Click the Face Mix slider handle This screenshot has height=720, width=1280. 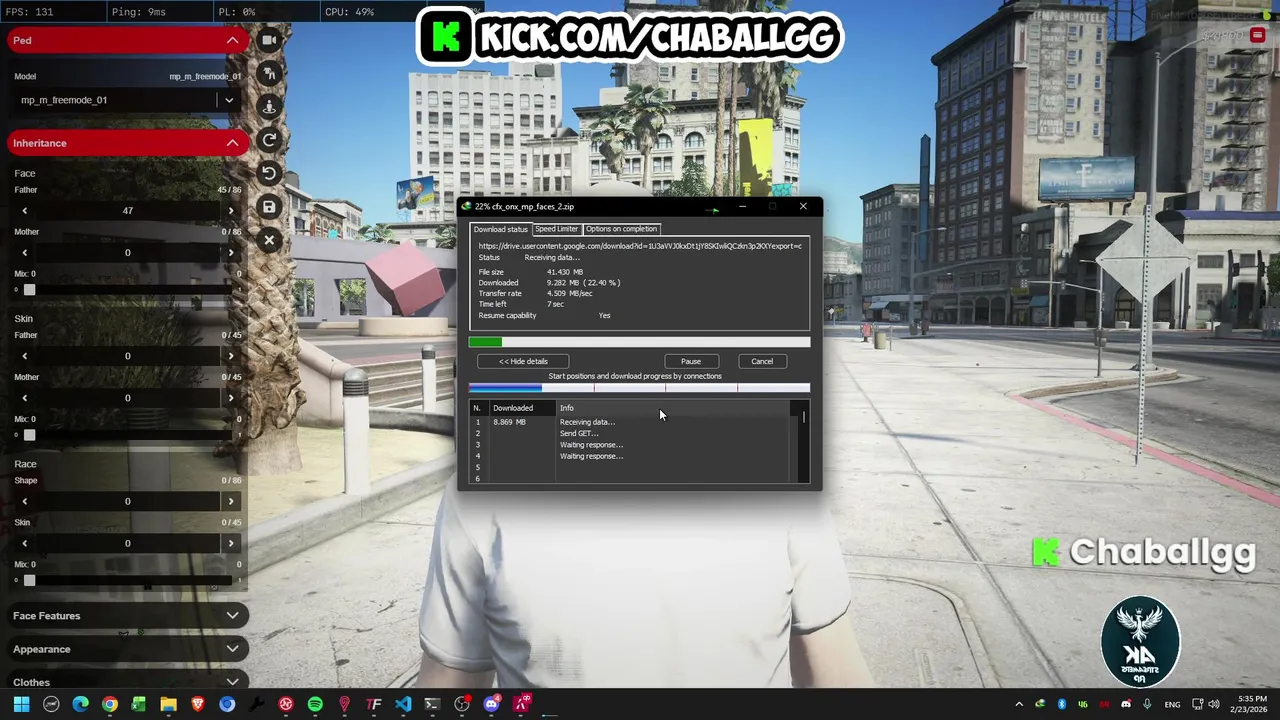click(x=29, y=290)
